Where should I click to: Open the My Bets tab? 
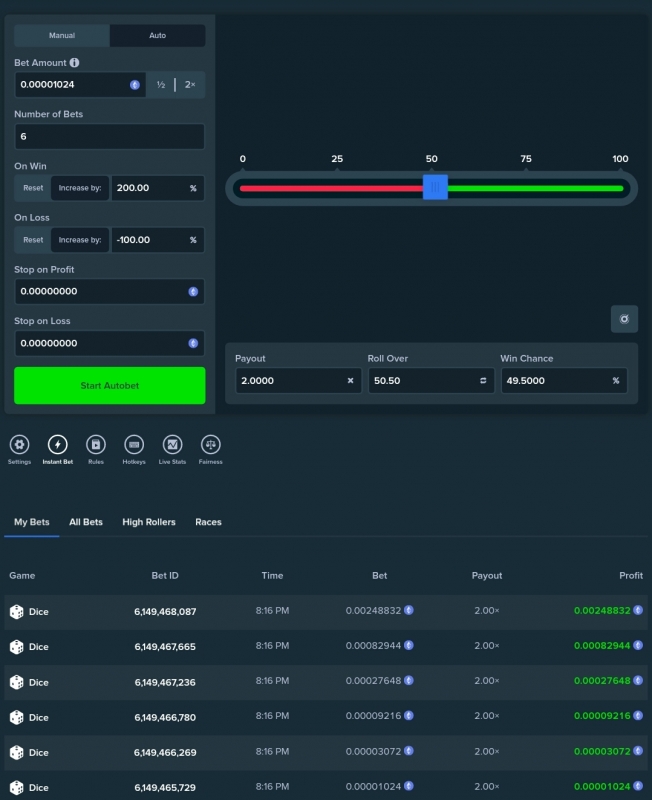(32, 522)
